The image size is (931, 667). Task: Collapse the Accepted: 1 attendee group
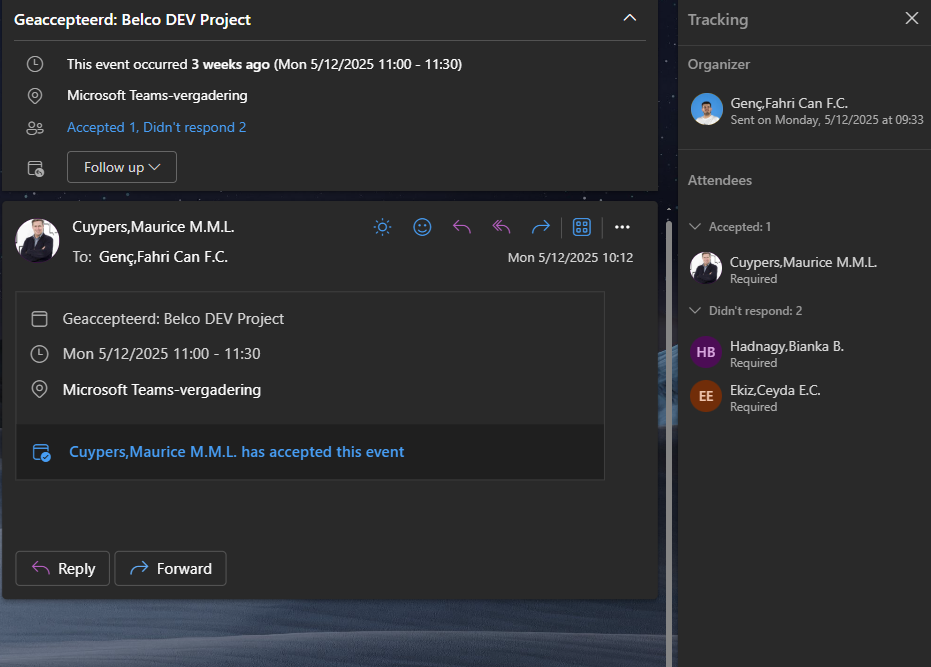(x=696, y=227)
